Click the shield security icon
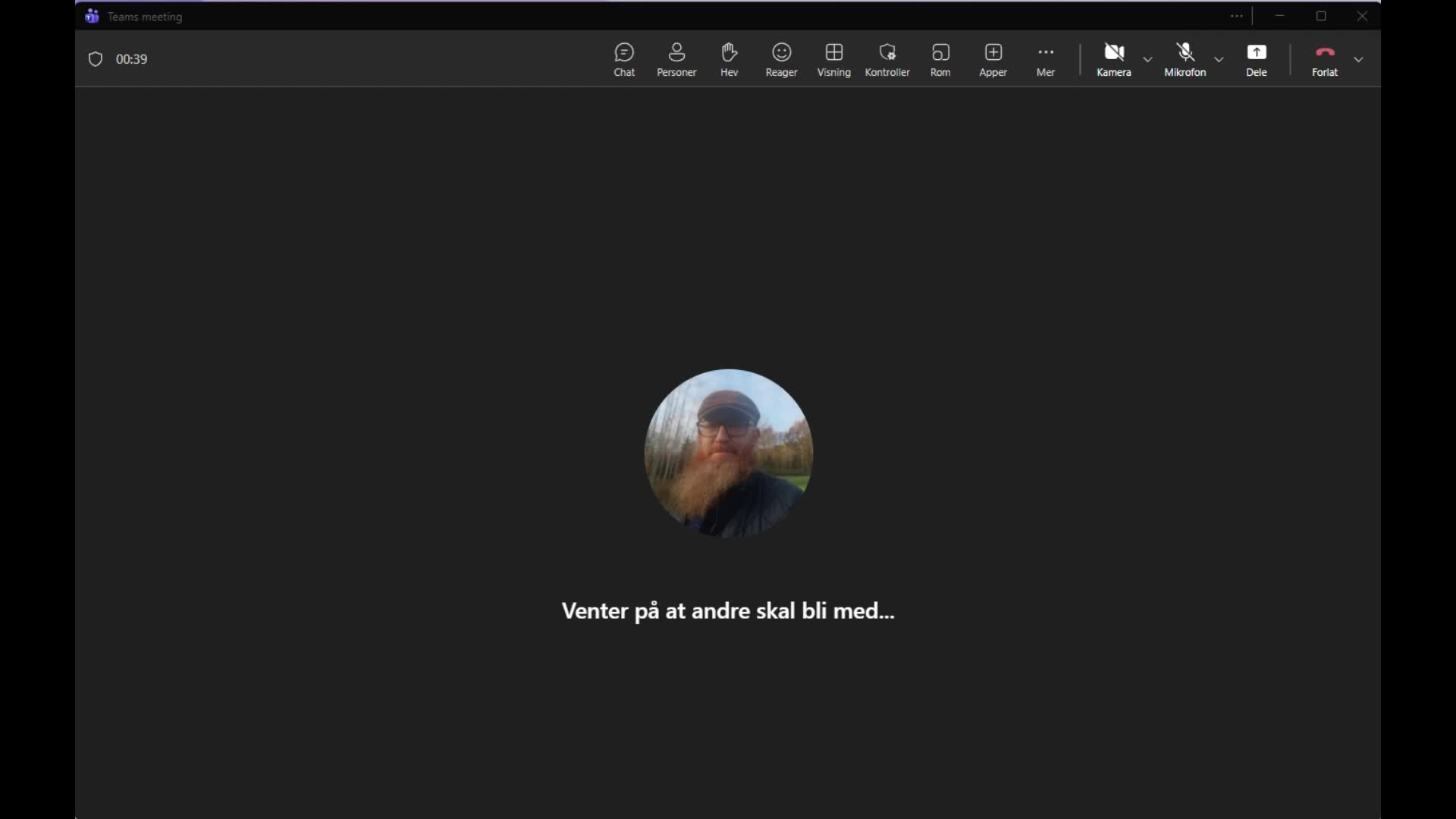The height and width of the screenshot is (819, 1456). click(96, 59)
